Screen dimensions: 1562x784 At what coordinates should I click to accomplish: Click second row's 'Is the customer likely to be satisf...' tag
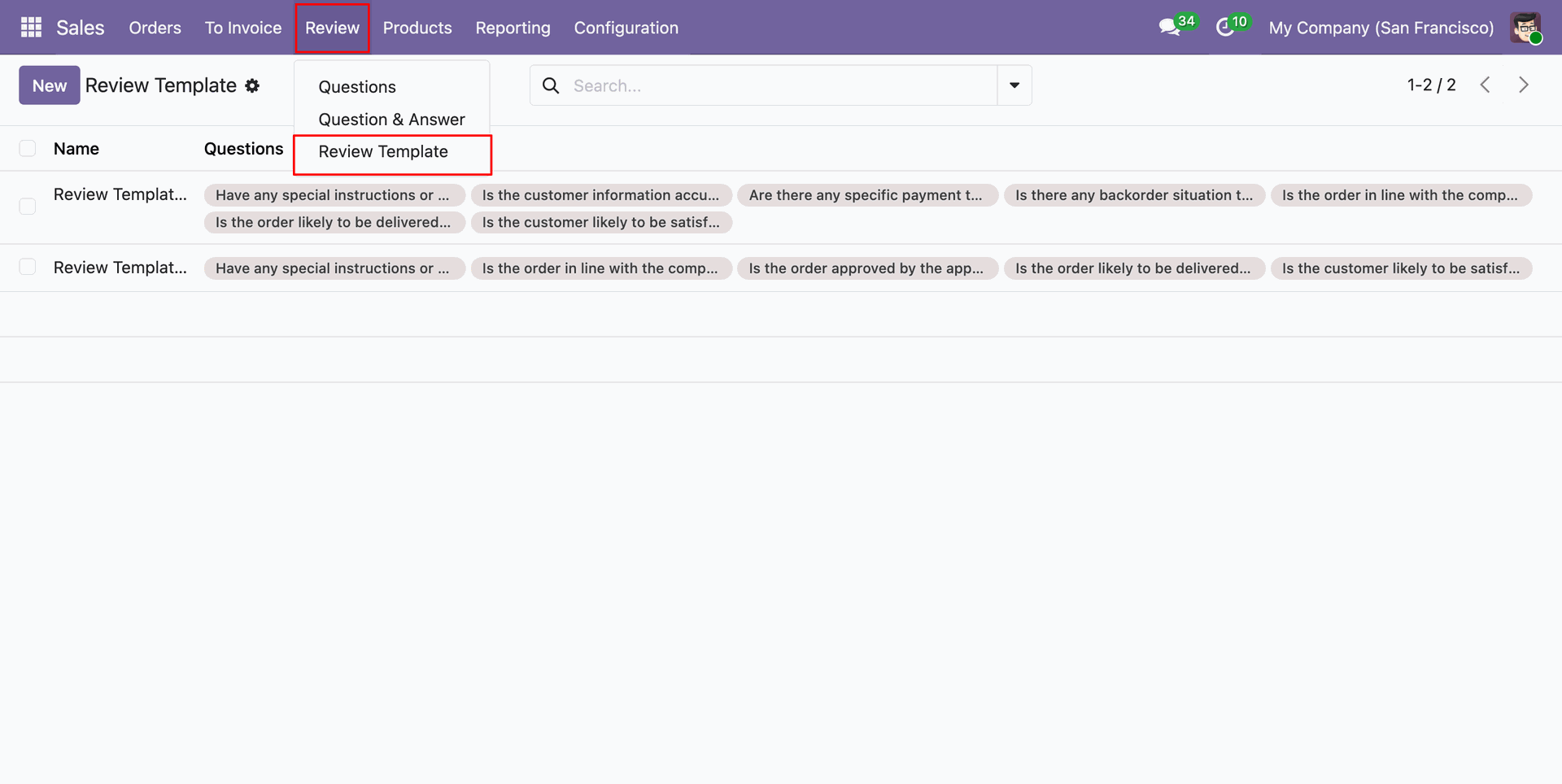click(1401, 268)
